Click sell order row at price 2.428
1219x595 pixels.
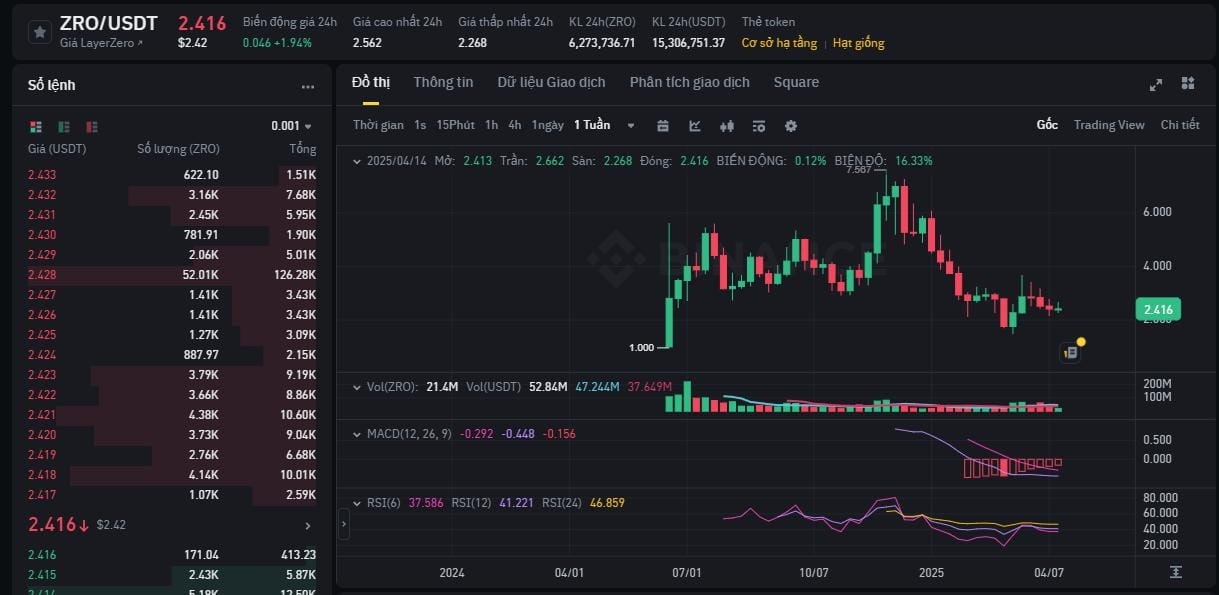click(x=172, y=275)
